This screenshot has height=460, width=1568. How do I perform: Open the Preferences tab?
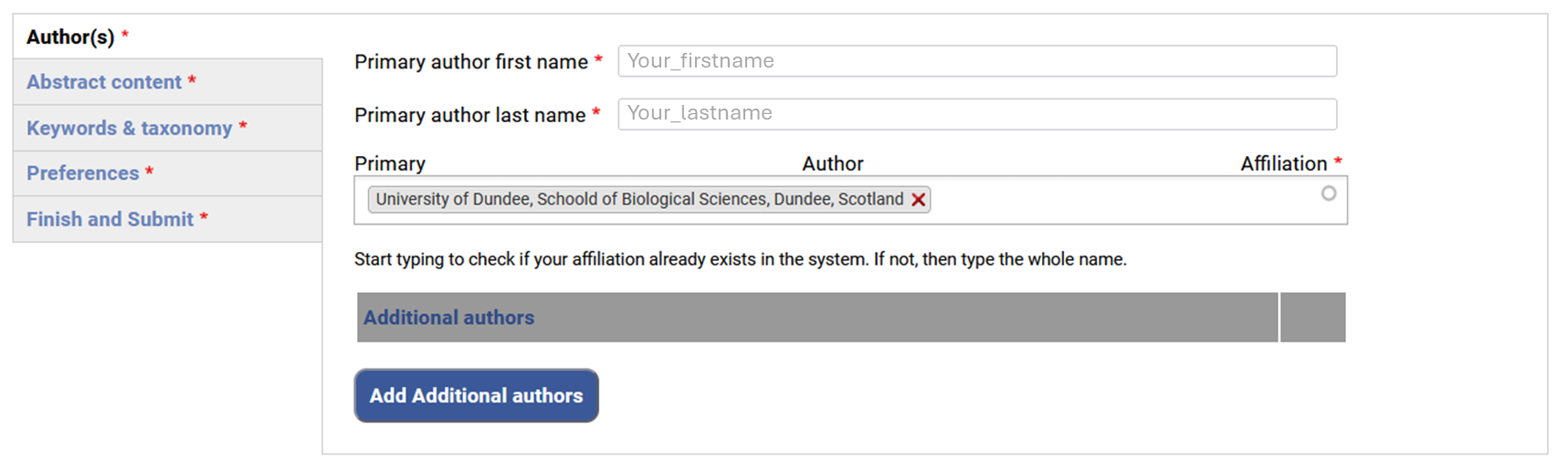click(83, 173)
